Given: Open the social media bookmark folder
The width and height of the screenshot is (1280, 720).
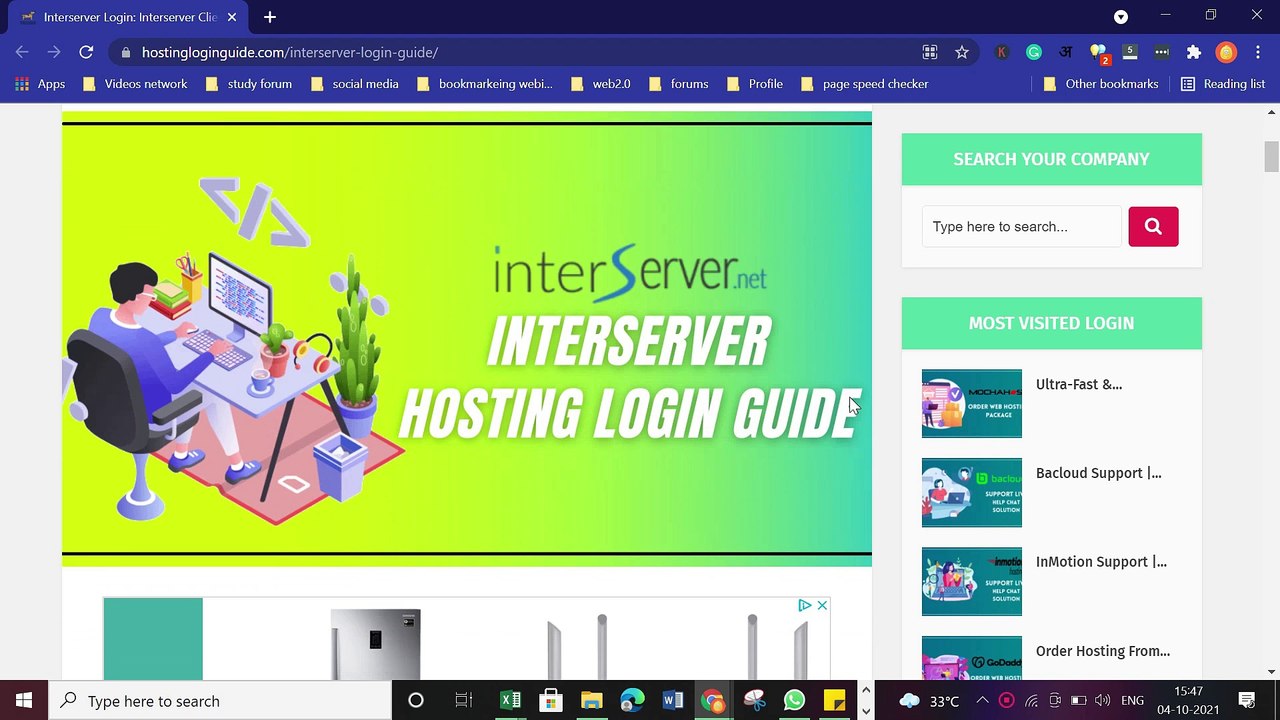Looking at the screenshot, I should 355,84.
